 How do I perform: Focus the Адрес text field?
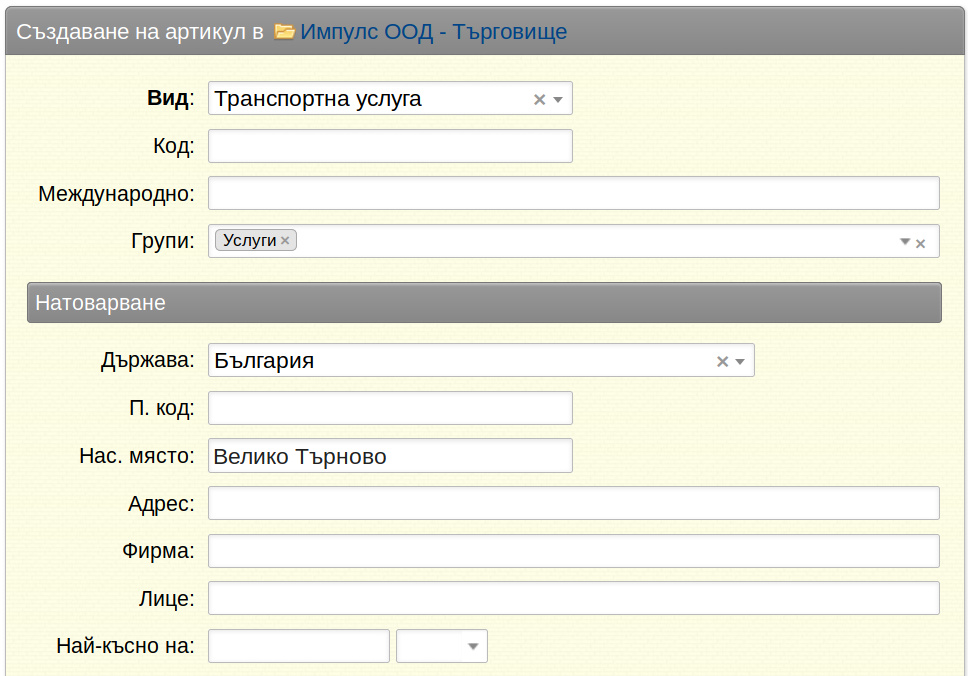pyautogui.click(x=574, y=503)
